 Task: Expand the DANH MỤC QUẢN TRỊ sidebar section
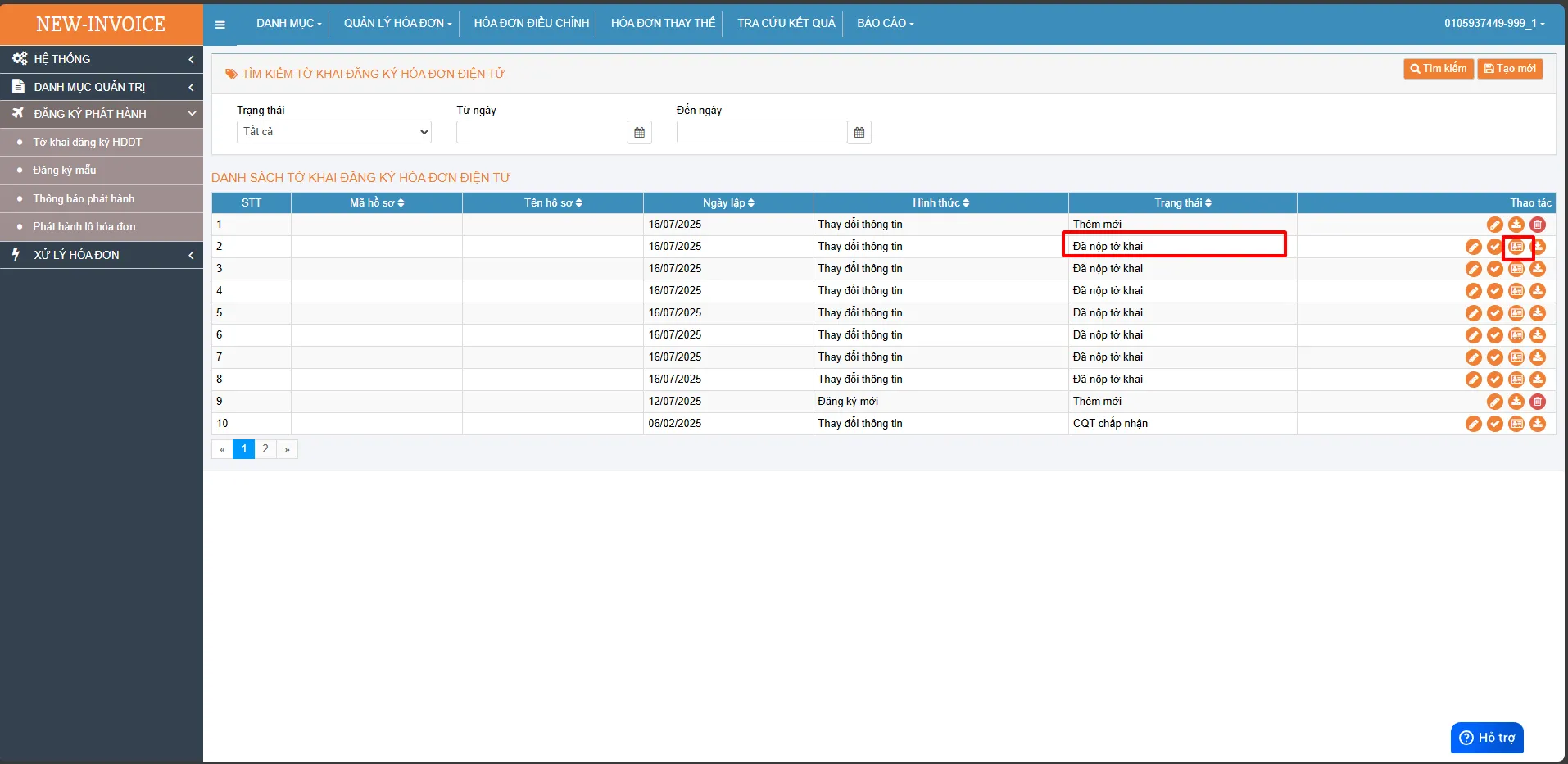102,86
